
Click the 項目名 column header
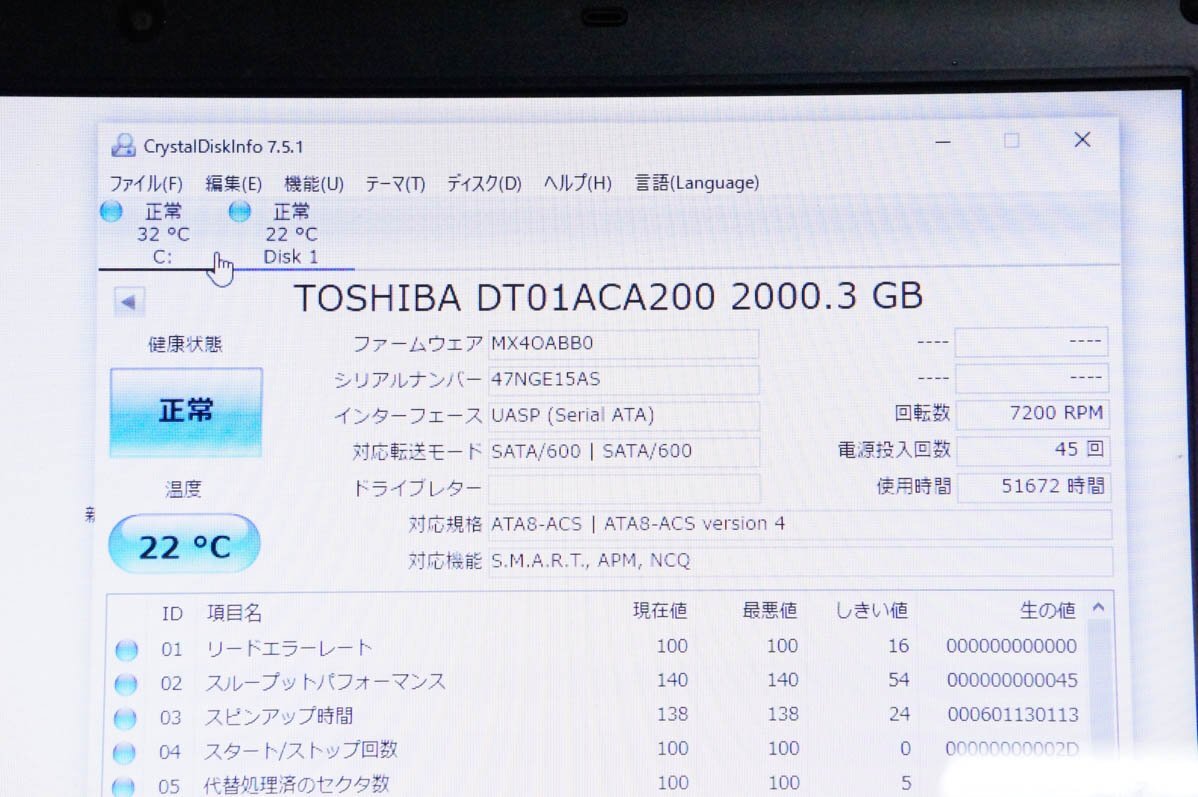[x=235, y=613]
